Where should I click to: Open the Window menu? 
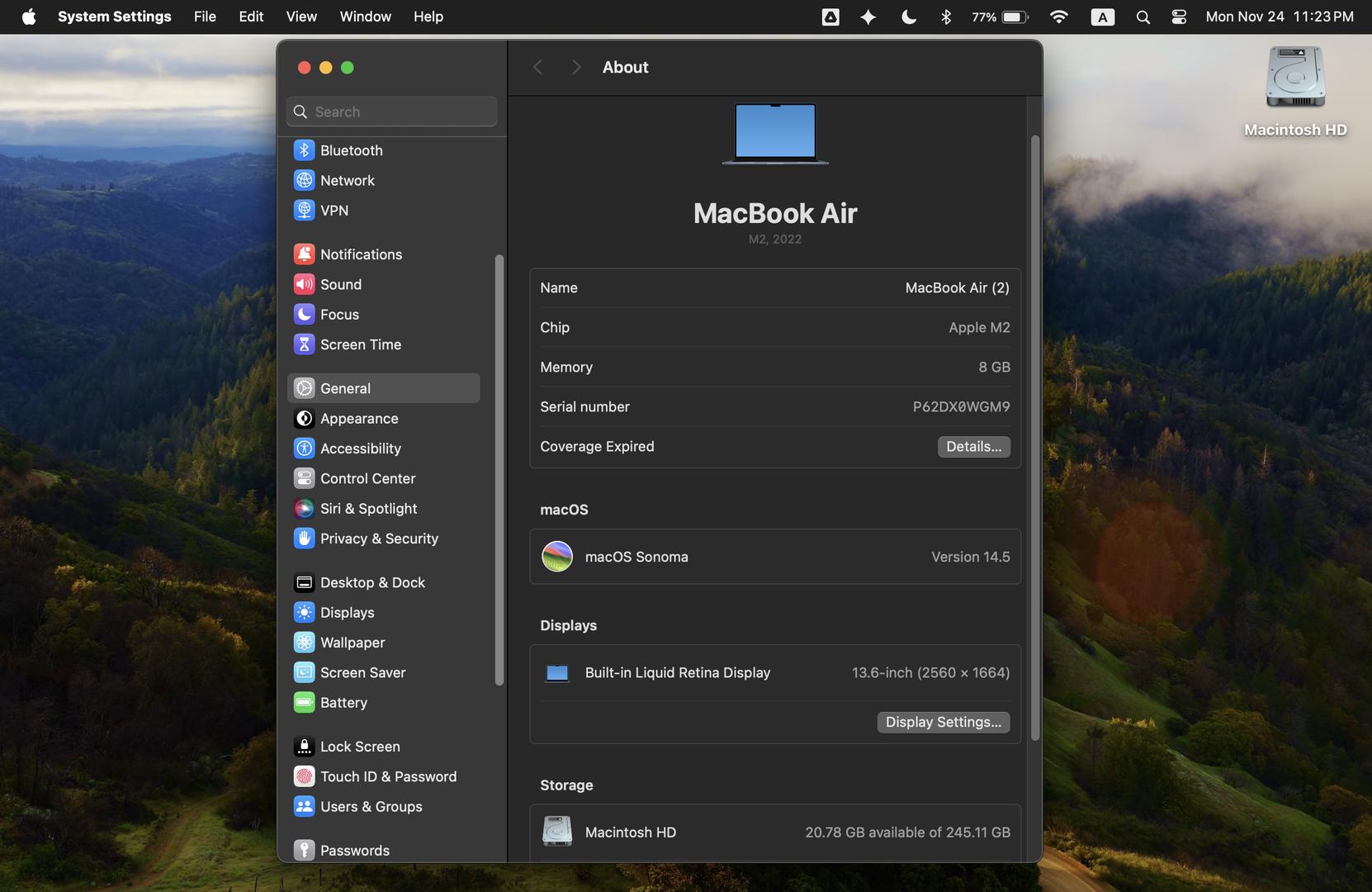pos(365,17)
